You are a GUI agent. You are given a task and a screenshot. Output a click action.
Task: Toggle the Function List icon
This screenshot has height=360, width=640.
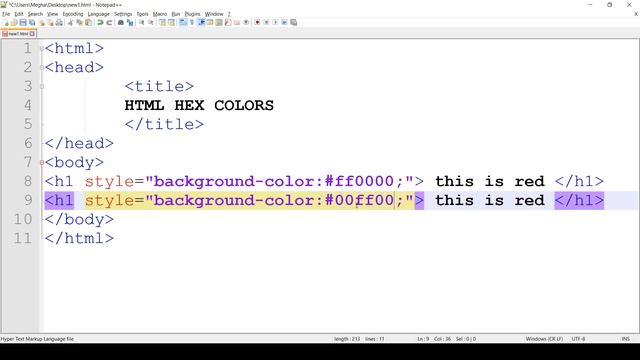tap(228, 22)
